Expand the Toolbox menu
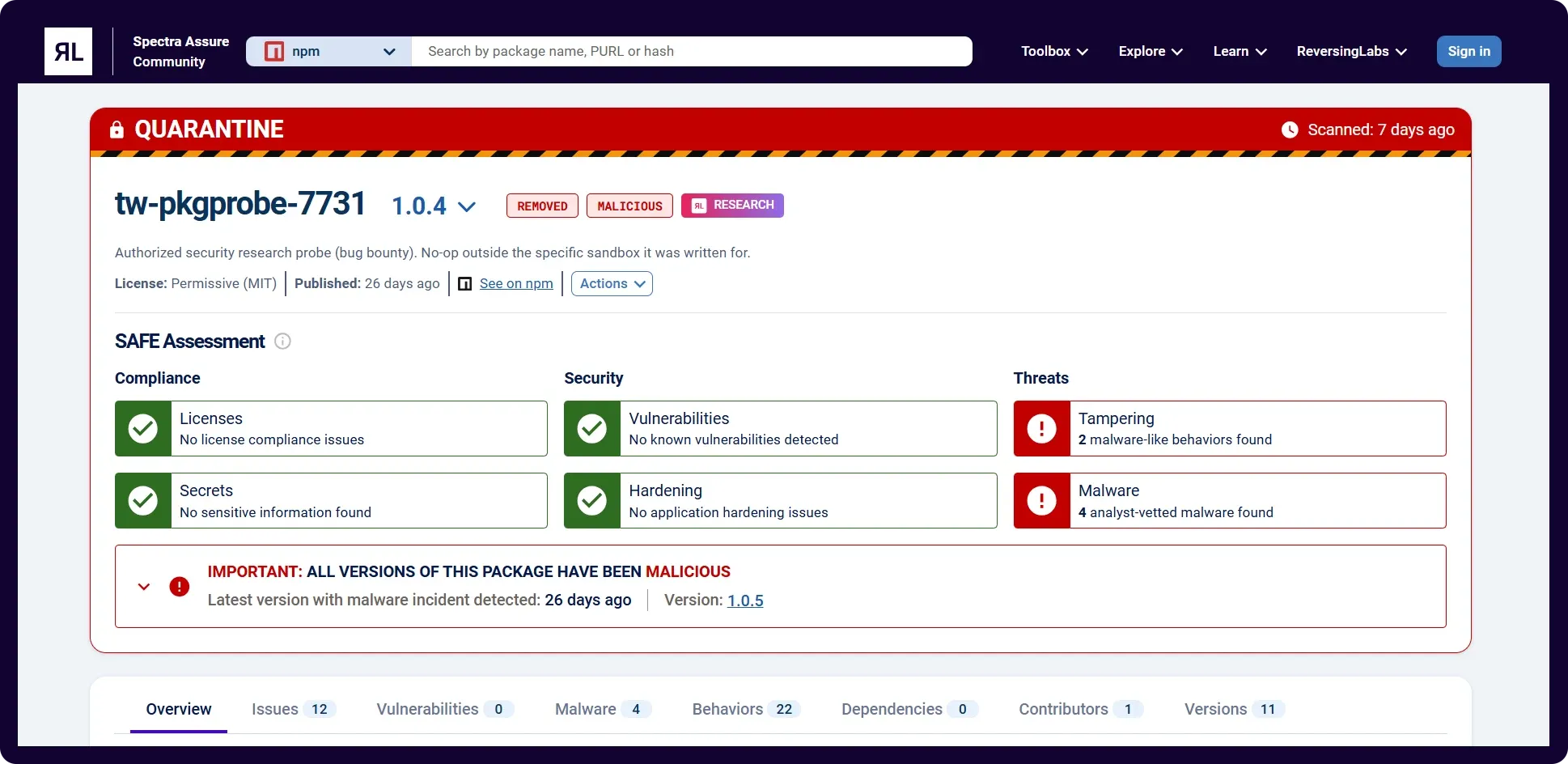The width and height of the screenshot is (1568, 764). pos(1054,51)
